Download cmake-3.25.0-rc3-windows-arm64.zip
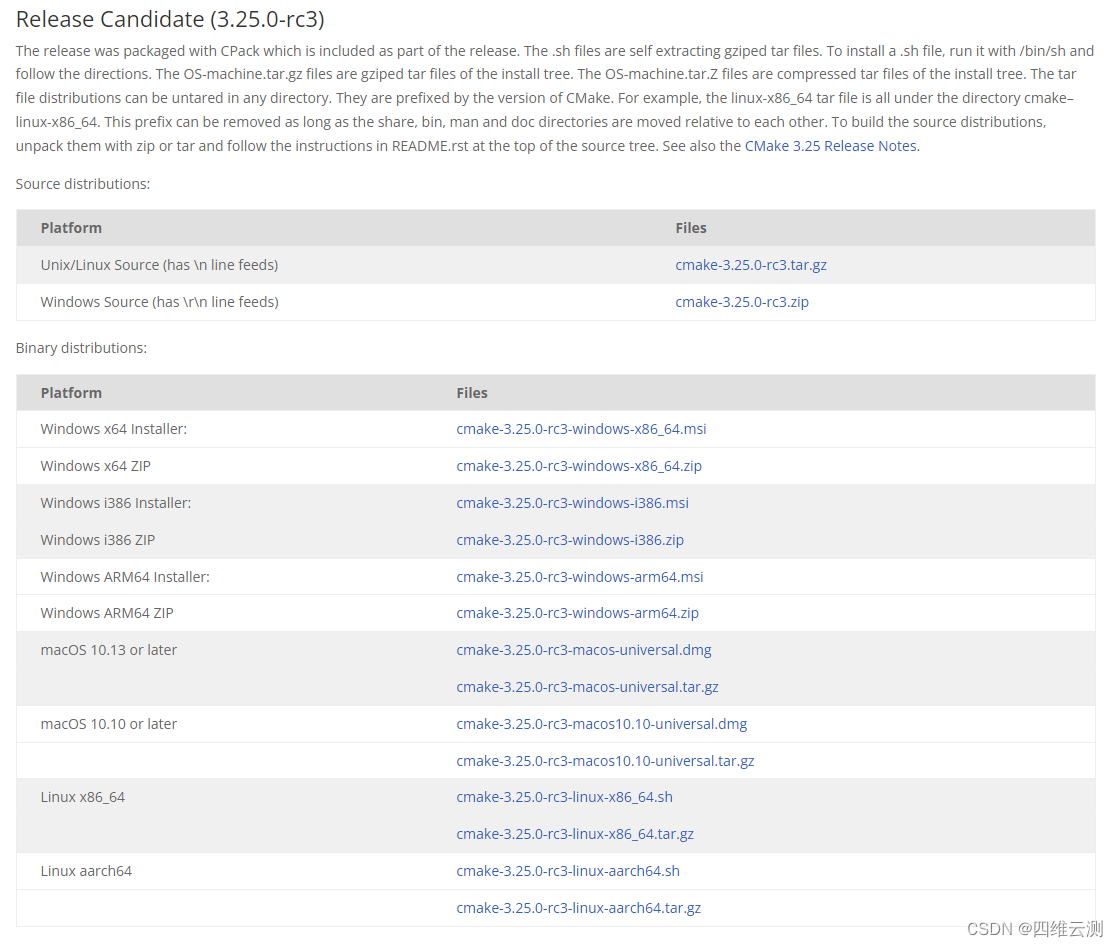This screenshot has height=947, width=1118. coord(577,613)
